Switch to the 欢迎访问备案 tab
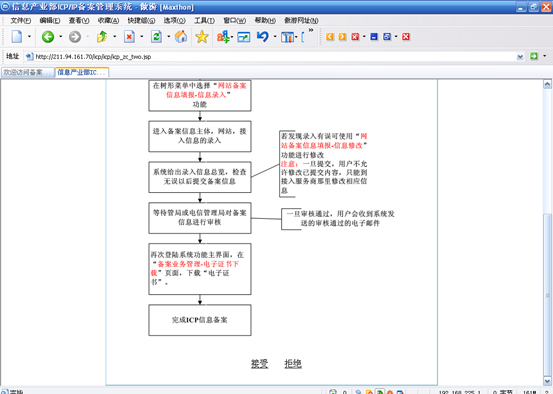 28,72
